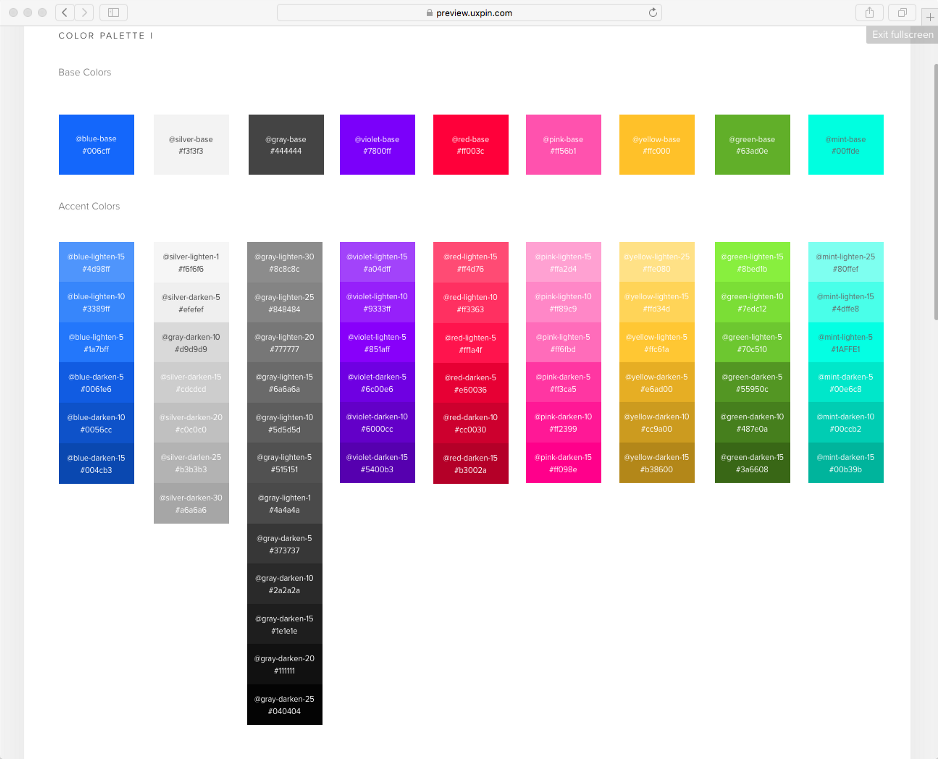
Task: Click the Safari forward navigation arrow
Action: (x=85, y=12)
